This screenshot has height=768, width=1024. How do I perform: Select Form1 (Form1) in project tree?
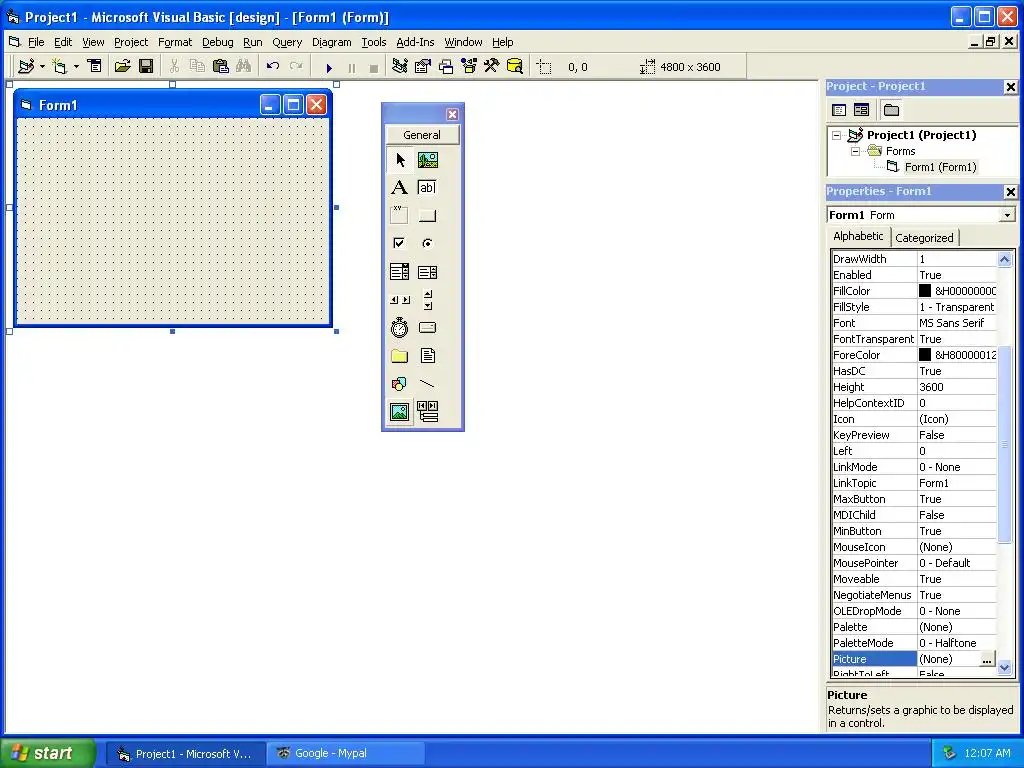tap(940, 167)
